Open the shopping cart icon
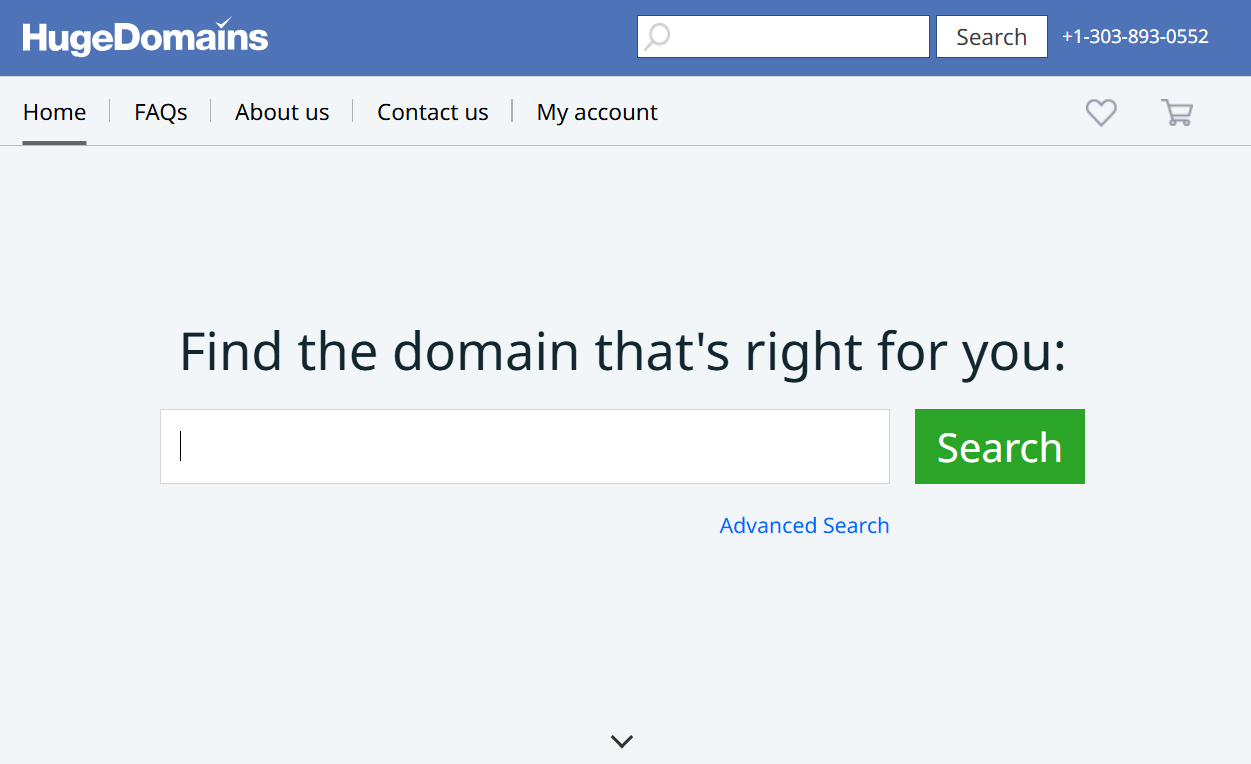Image resolution: width=1251 pixels, height=764 pixels. [x=1177, y=112]
